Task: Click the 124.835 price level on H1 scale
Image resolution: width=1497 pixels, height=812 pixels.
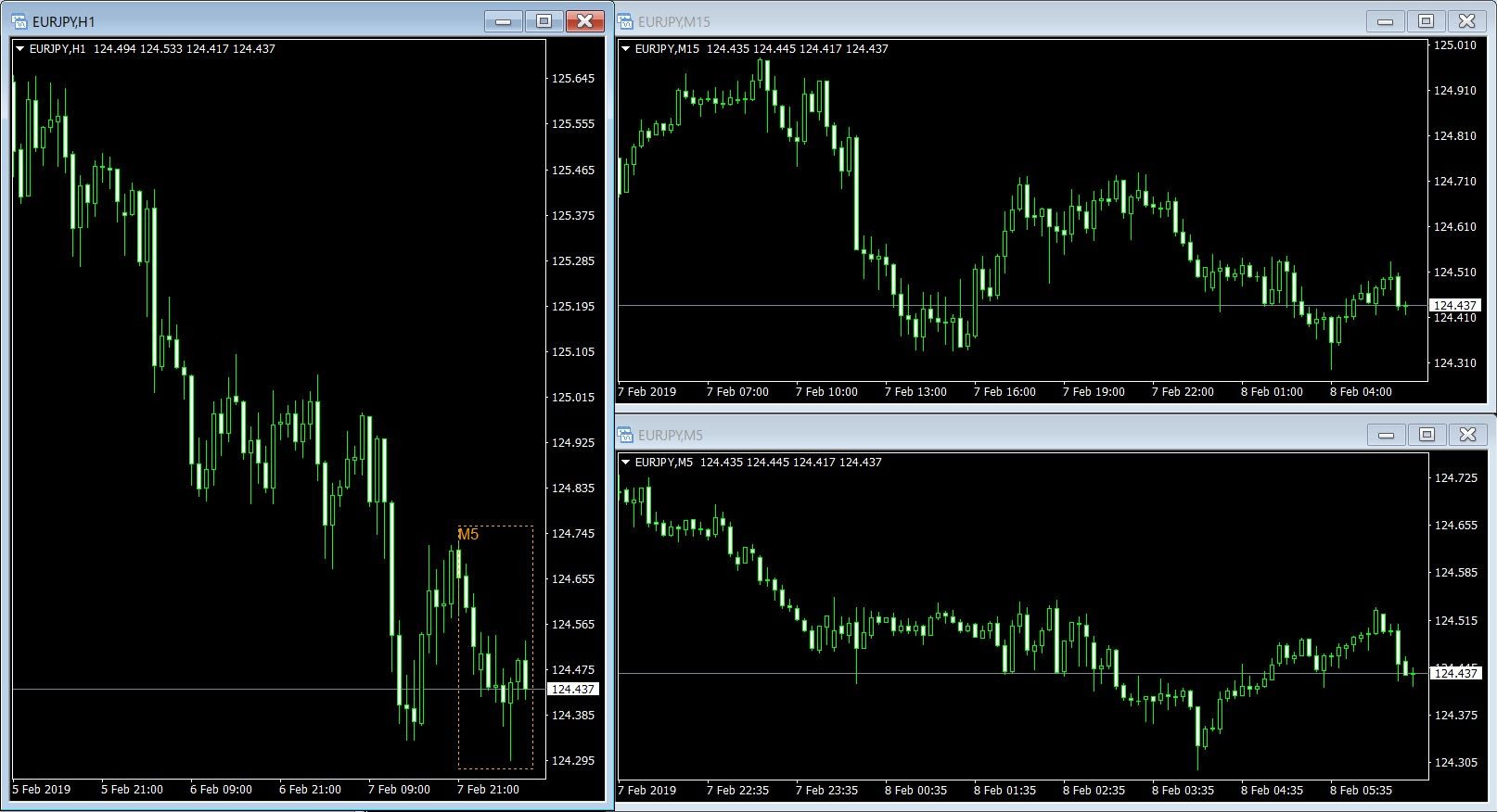Action: click(573, 488)
